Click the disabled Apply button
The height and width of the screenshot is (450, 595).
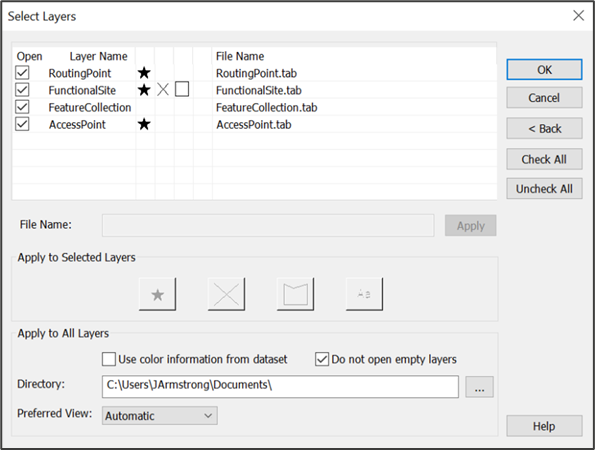(x=471, y=226)
